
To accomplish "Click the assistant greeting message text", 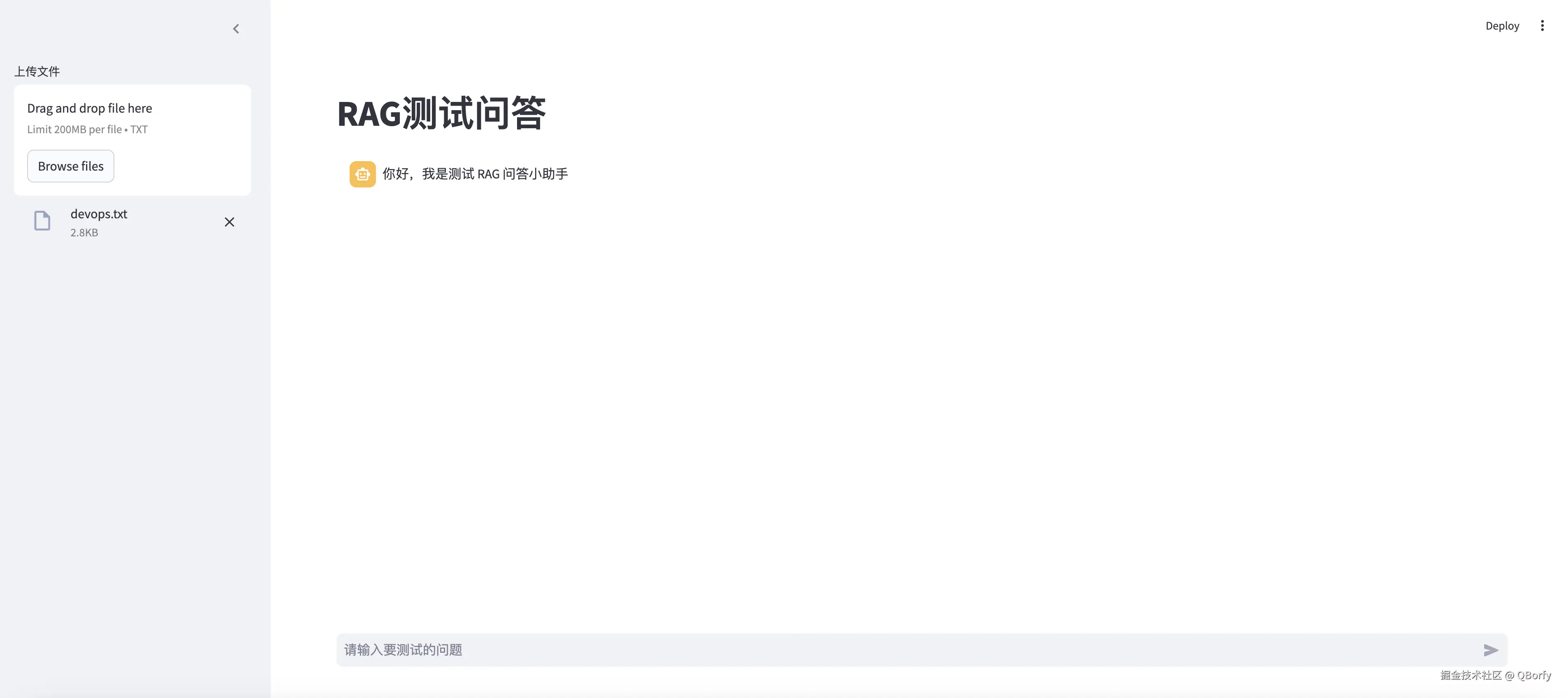I will (x=475, y=174).
